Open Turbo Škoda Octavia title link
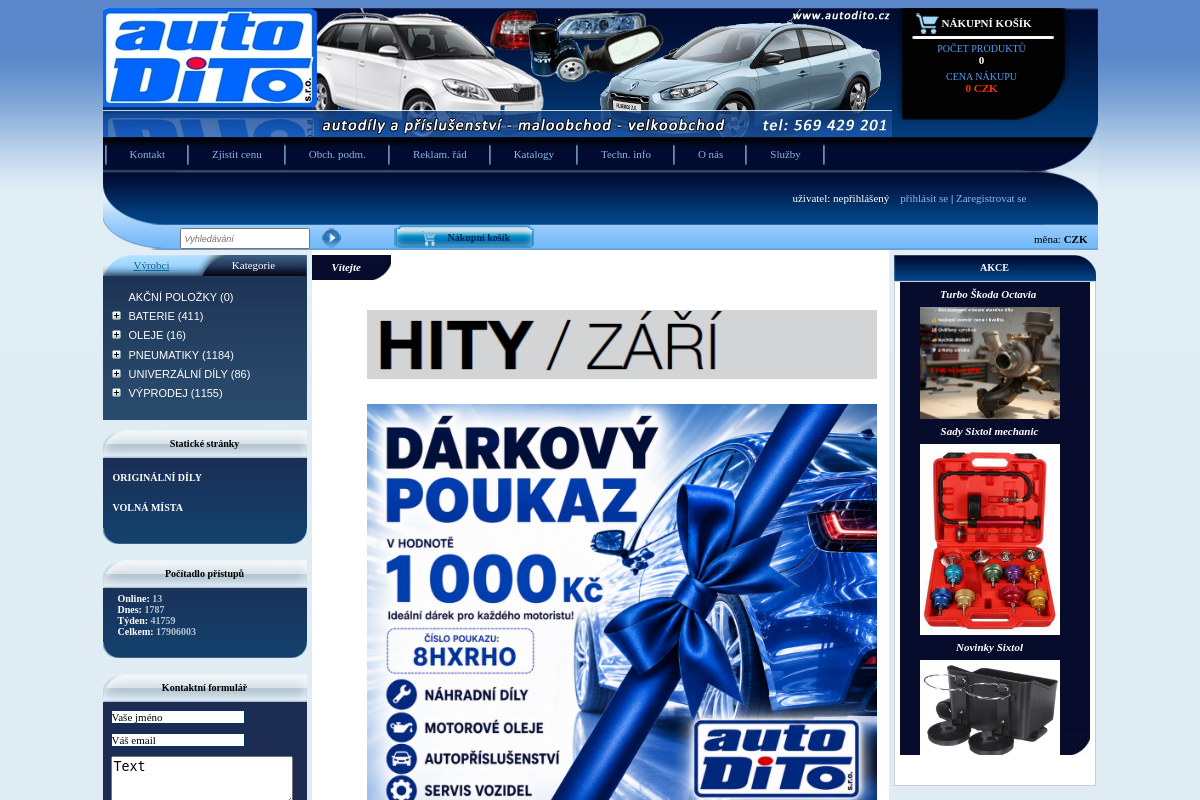1200x800 pixels. click(988, 294)
